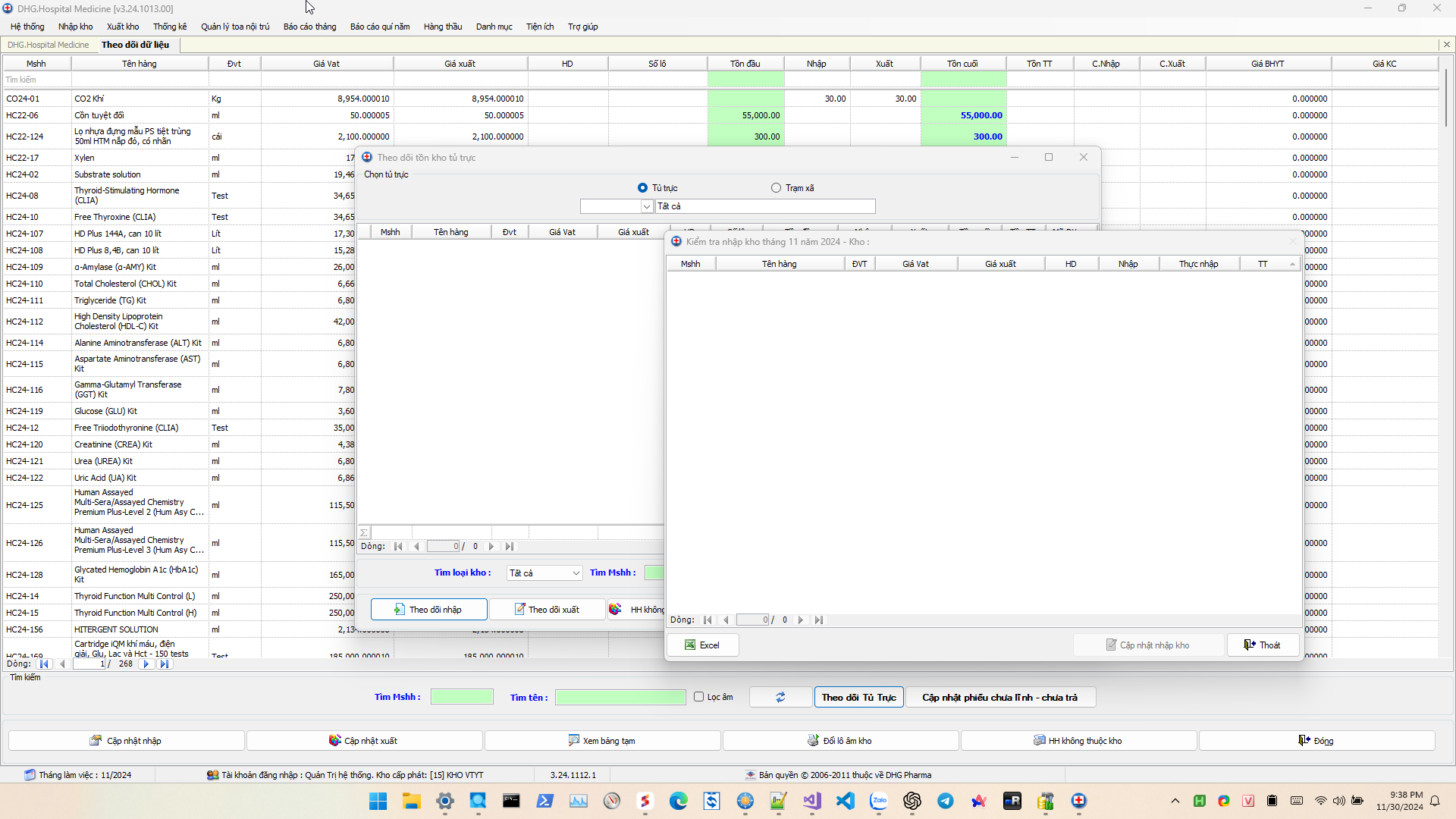The height and width of the screenshot is (819, 1456).
Task: Select the Trạm xá radio option
Action: click(776, 188)
